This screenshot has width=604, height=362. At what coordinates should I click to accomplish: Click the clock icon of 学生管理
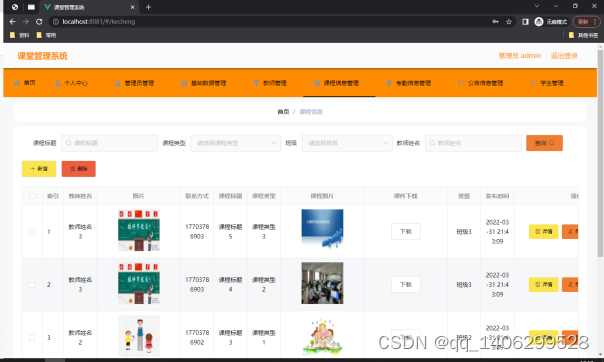pos(533,83)
